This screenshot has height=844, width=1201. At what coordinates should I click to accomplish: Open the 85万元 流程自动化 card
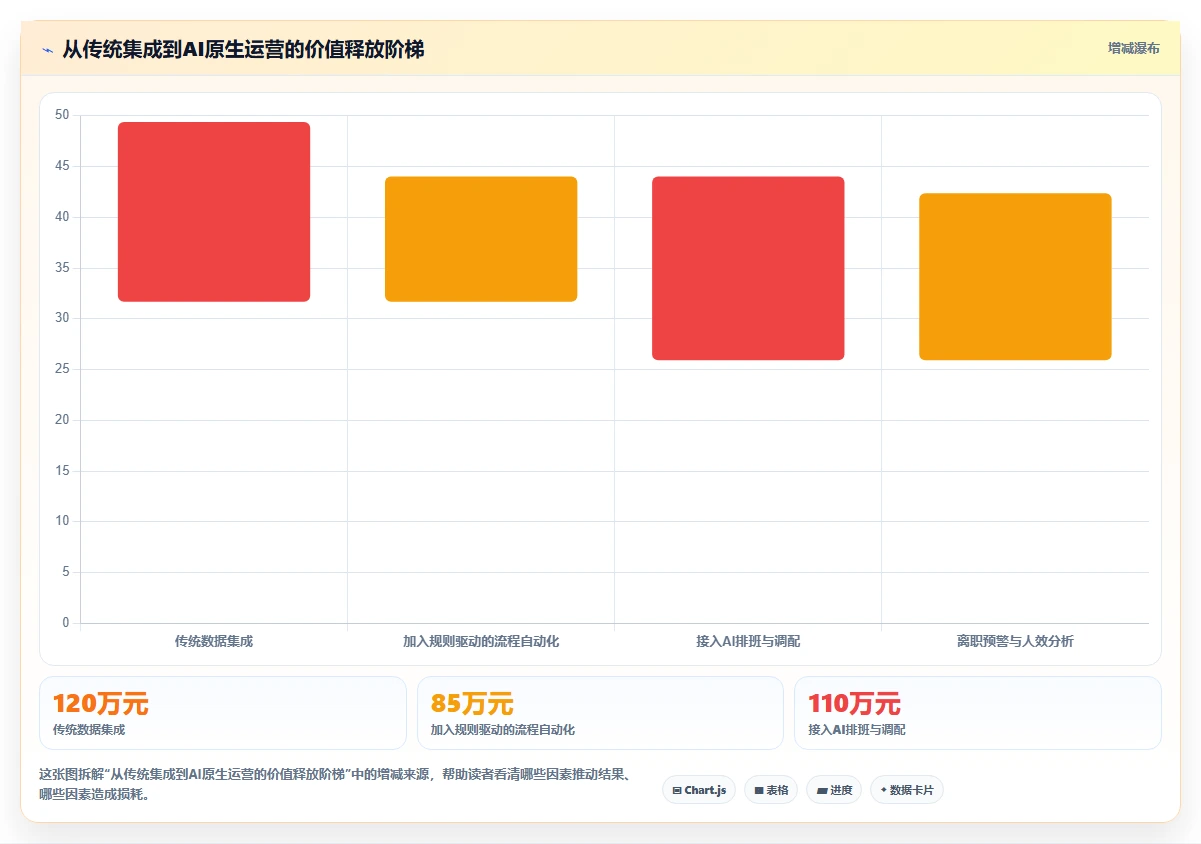[600, 713]
